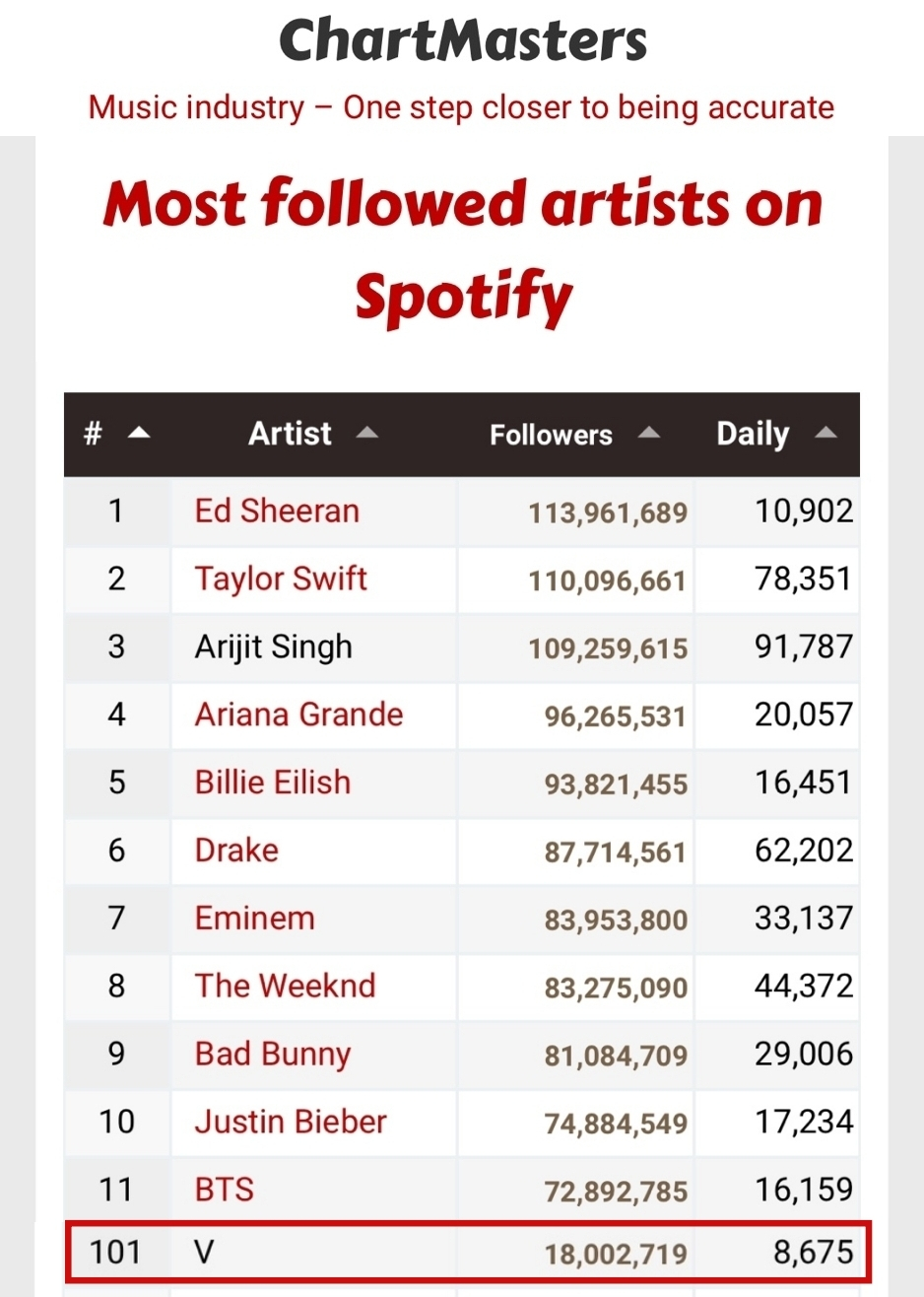Open Ed Sheeran's artist link
The height and width of the screenshot is (1297, 924).
(x=277, y=511)
